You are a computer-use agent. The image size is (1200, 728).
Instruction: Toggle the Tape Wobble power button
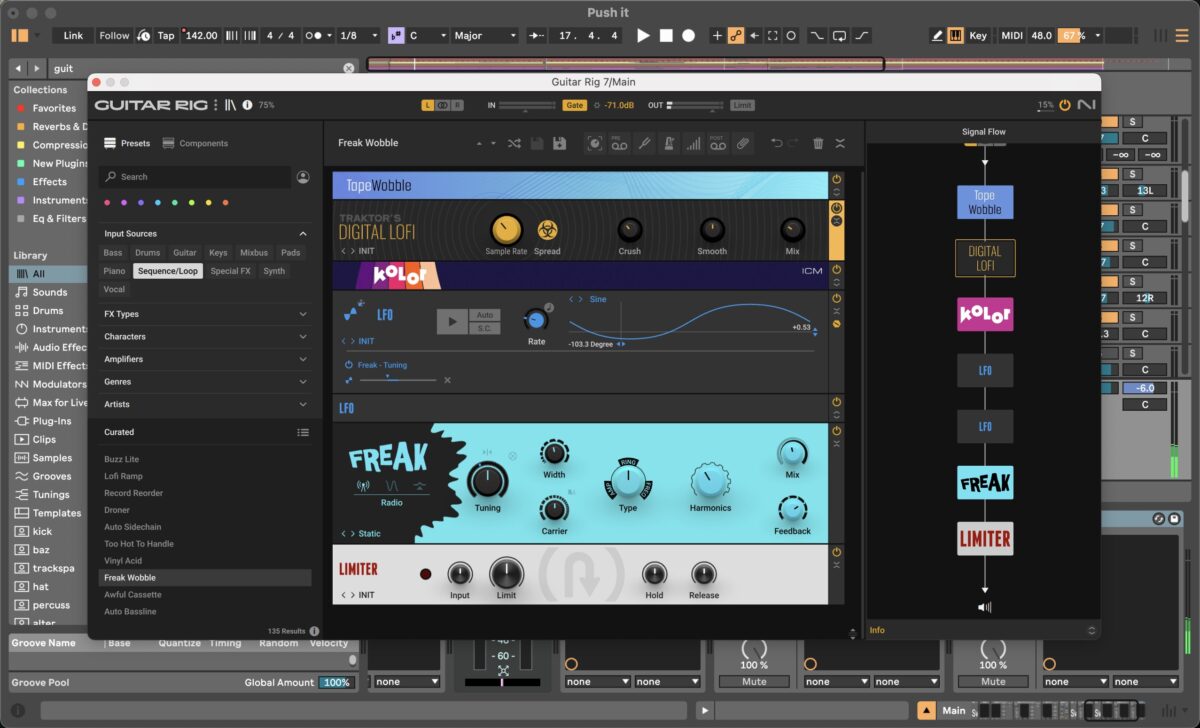click(x=837, y=179)
